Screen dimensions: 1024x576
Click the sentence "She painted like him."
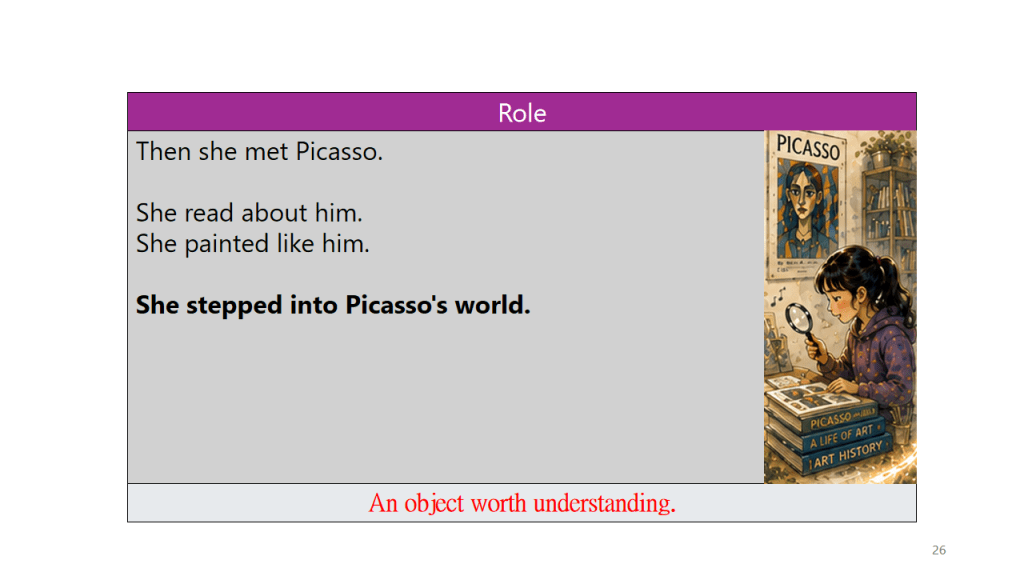(x=253, y=244)
